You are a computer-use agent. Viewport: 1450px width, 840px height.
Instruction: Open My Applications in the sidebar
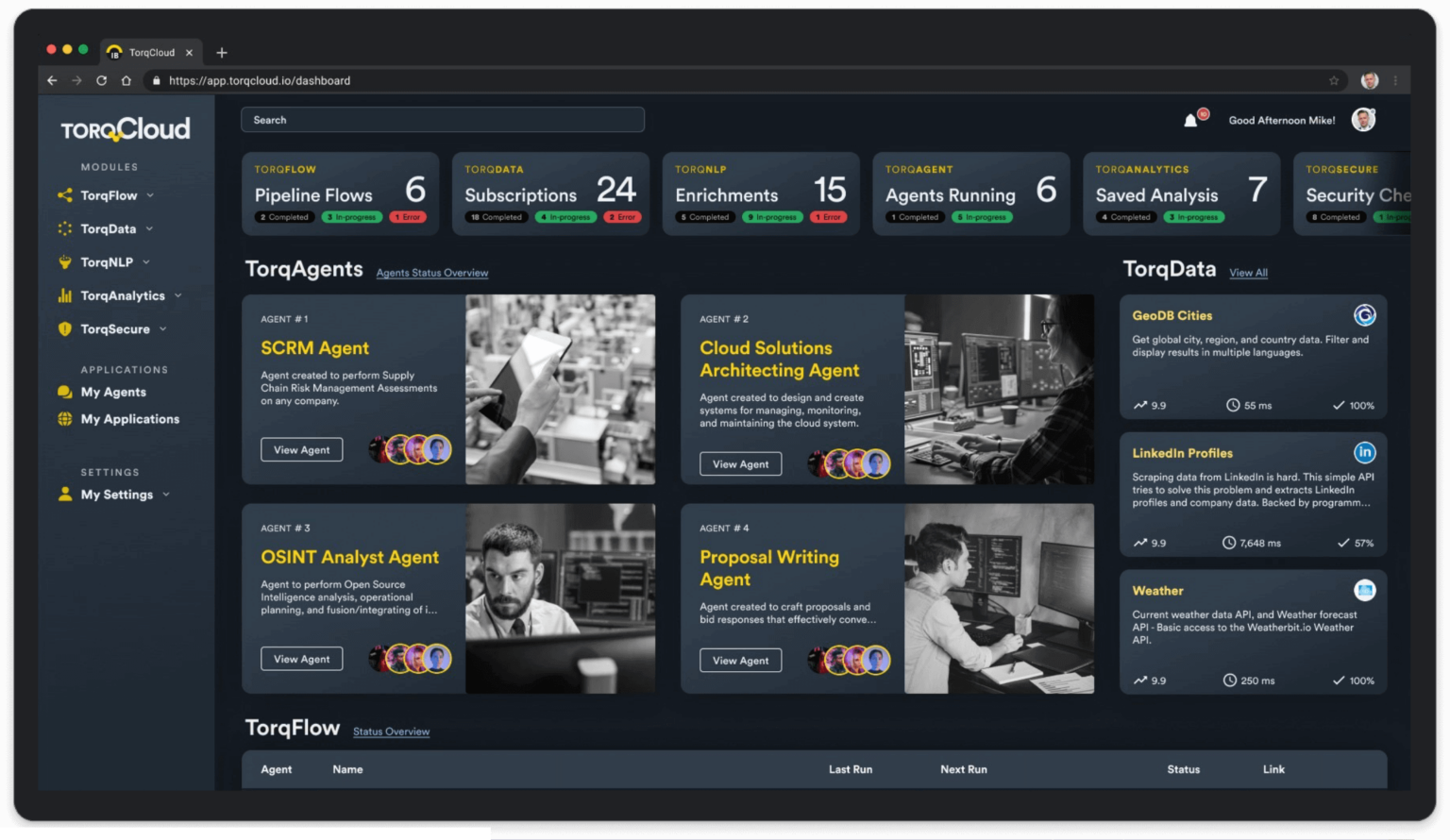(129, 419)
